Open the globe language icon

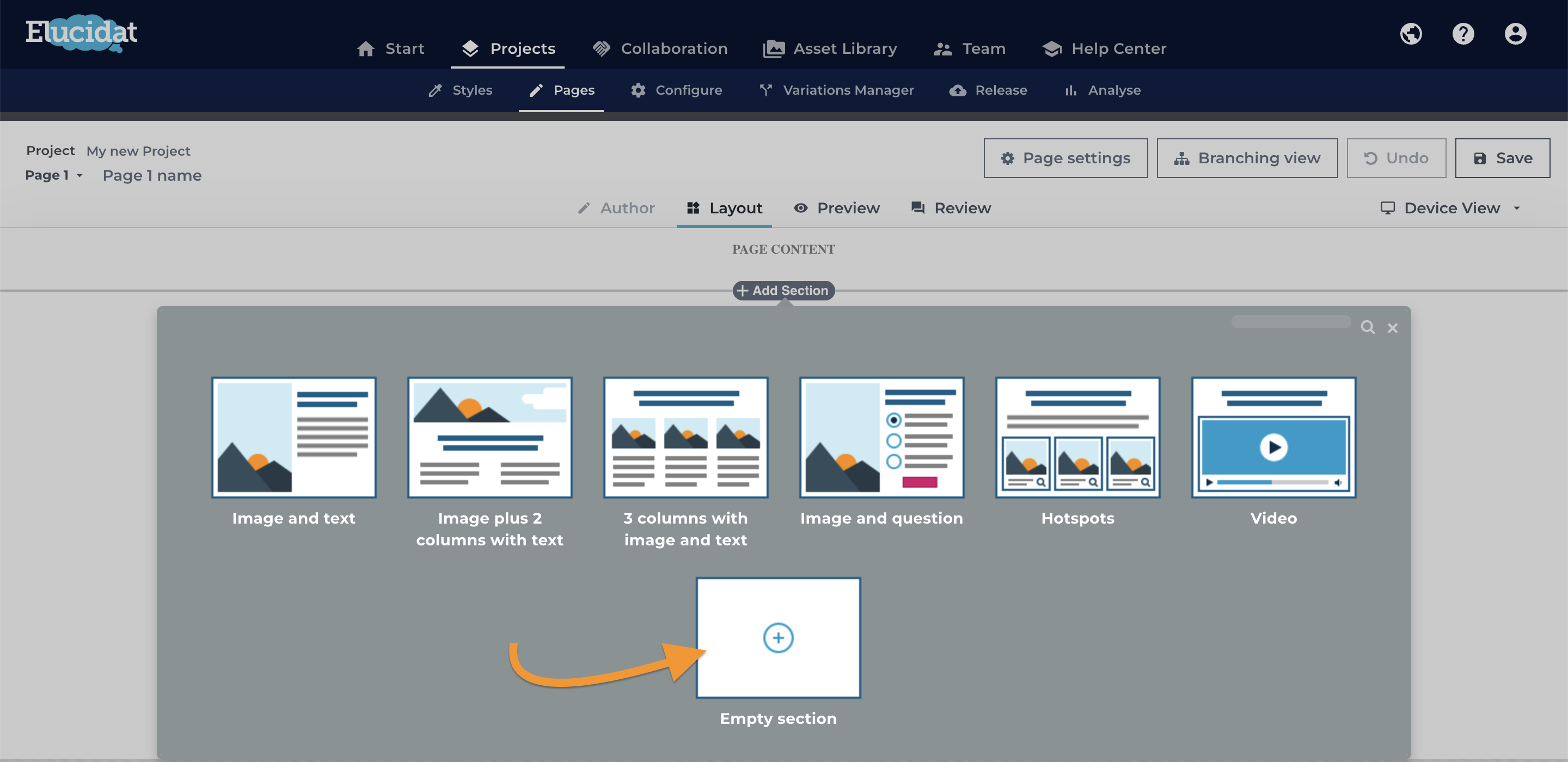click(x=1411, y=34)
